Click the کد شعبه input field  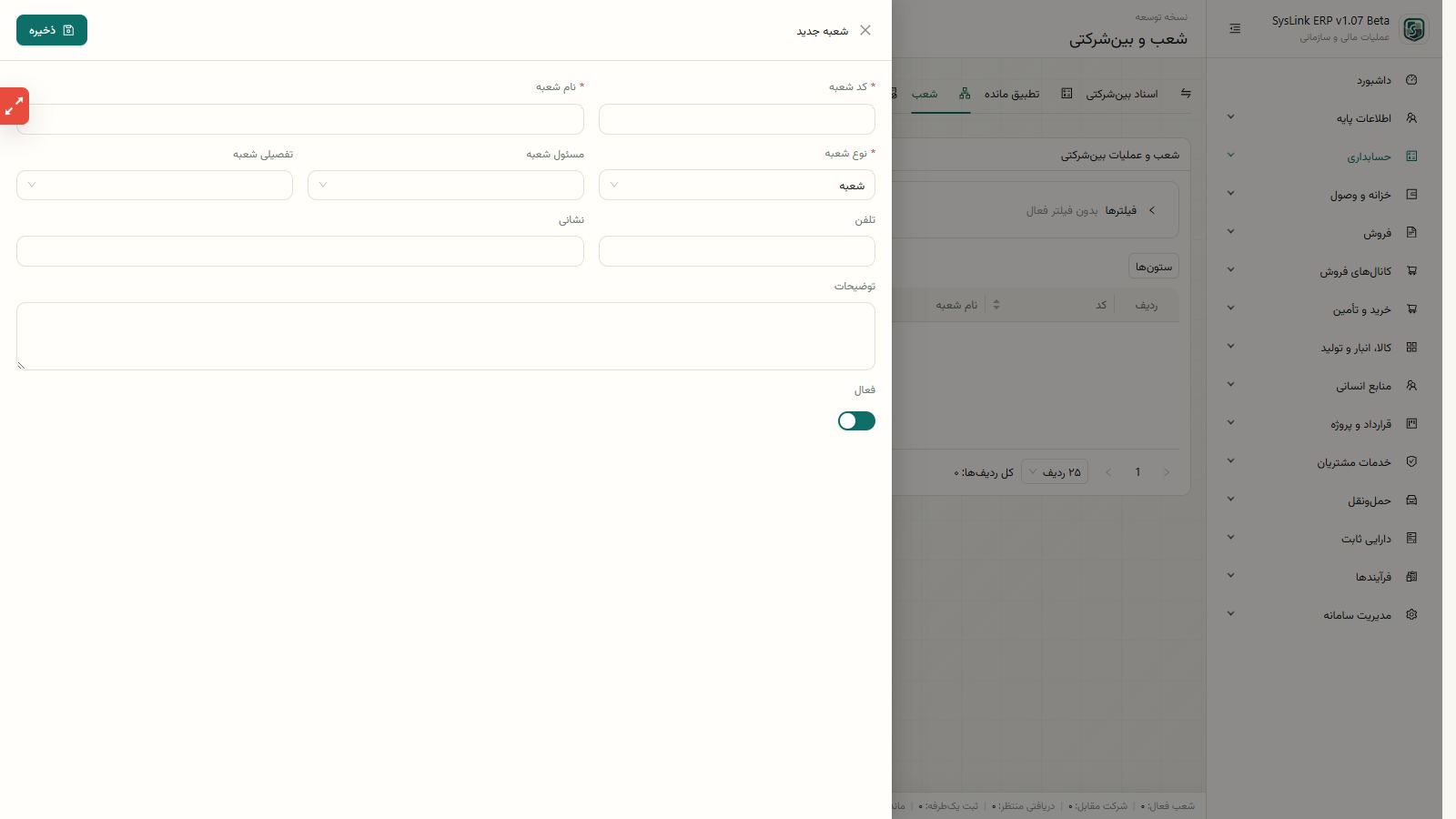tap(737, 119)
